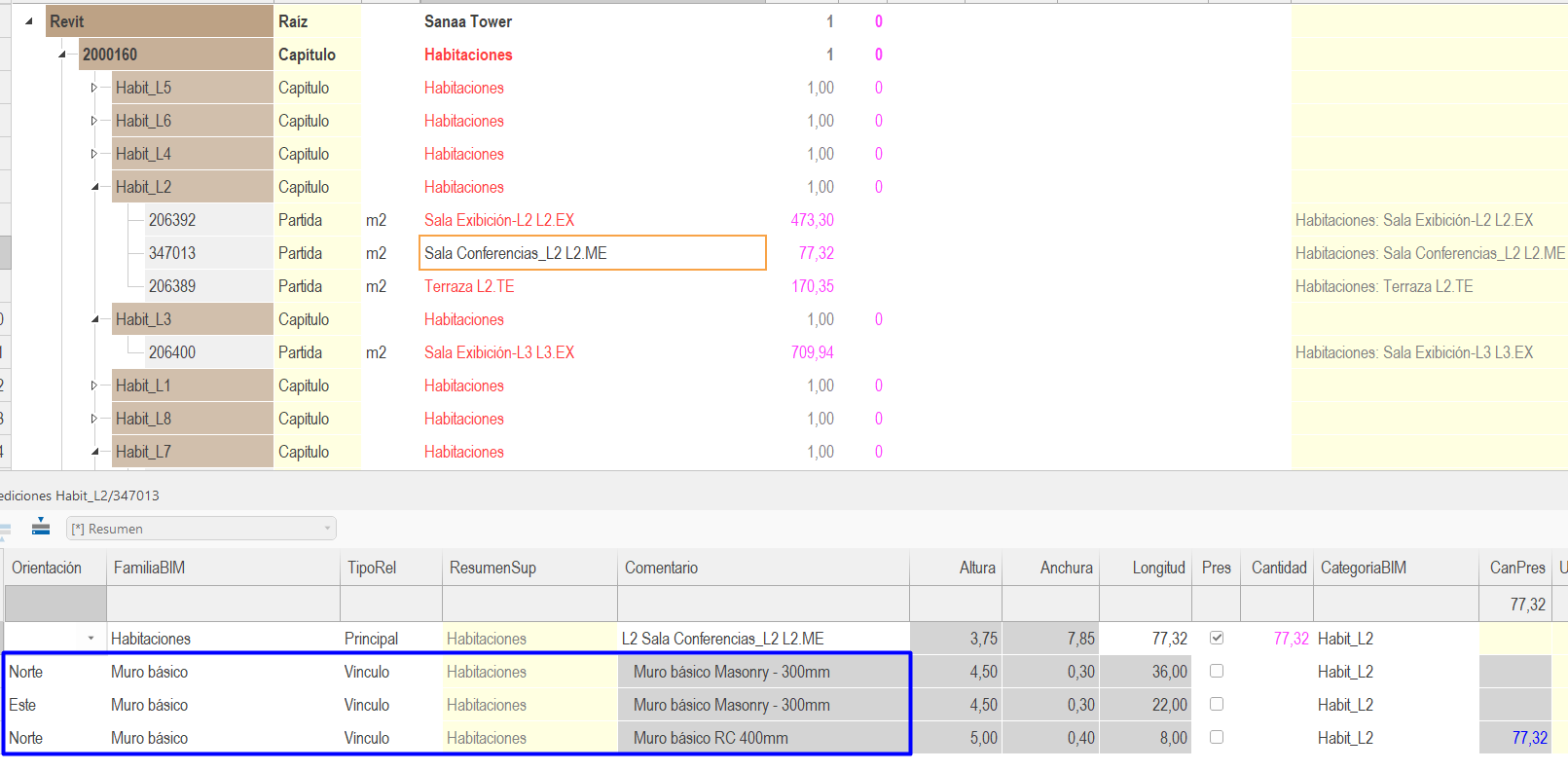Image resolution: width=1568 pixels, height=771 pixels.
Task: Edit the Sala Conferencias_L2 L2.ME summary field
Action: tap(593, 253)
